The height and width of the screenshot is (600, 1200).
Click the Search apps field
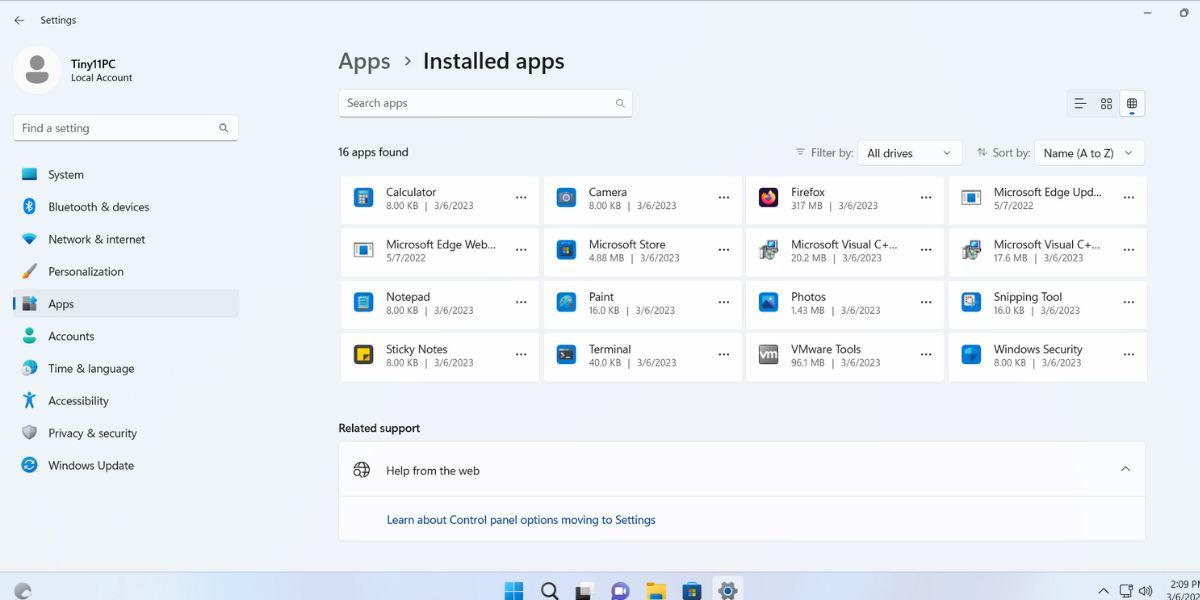(x=485, y=103)
